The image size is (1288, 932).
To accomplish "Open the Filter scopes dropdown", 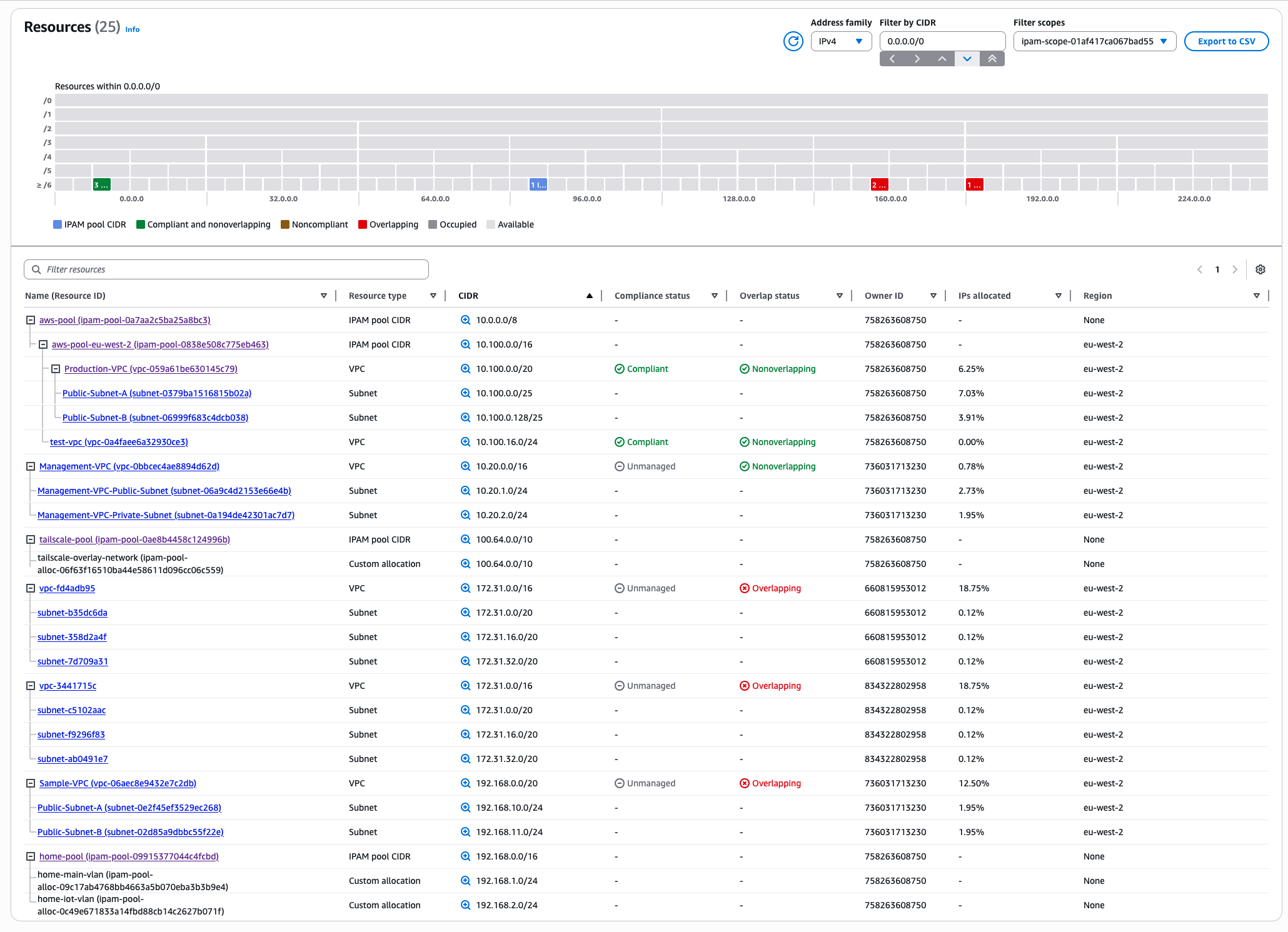I will [1094, 41].
